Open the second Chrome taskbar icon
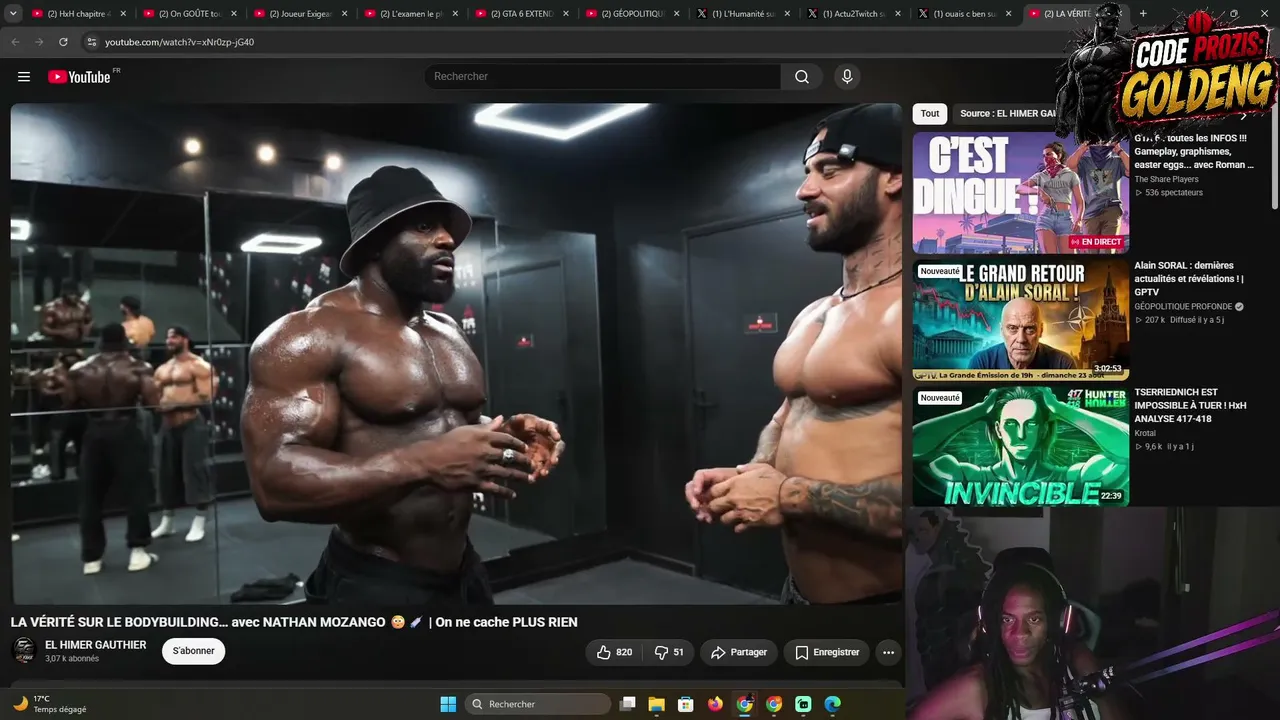1280x720 pixels. pos(774,704)
